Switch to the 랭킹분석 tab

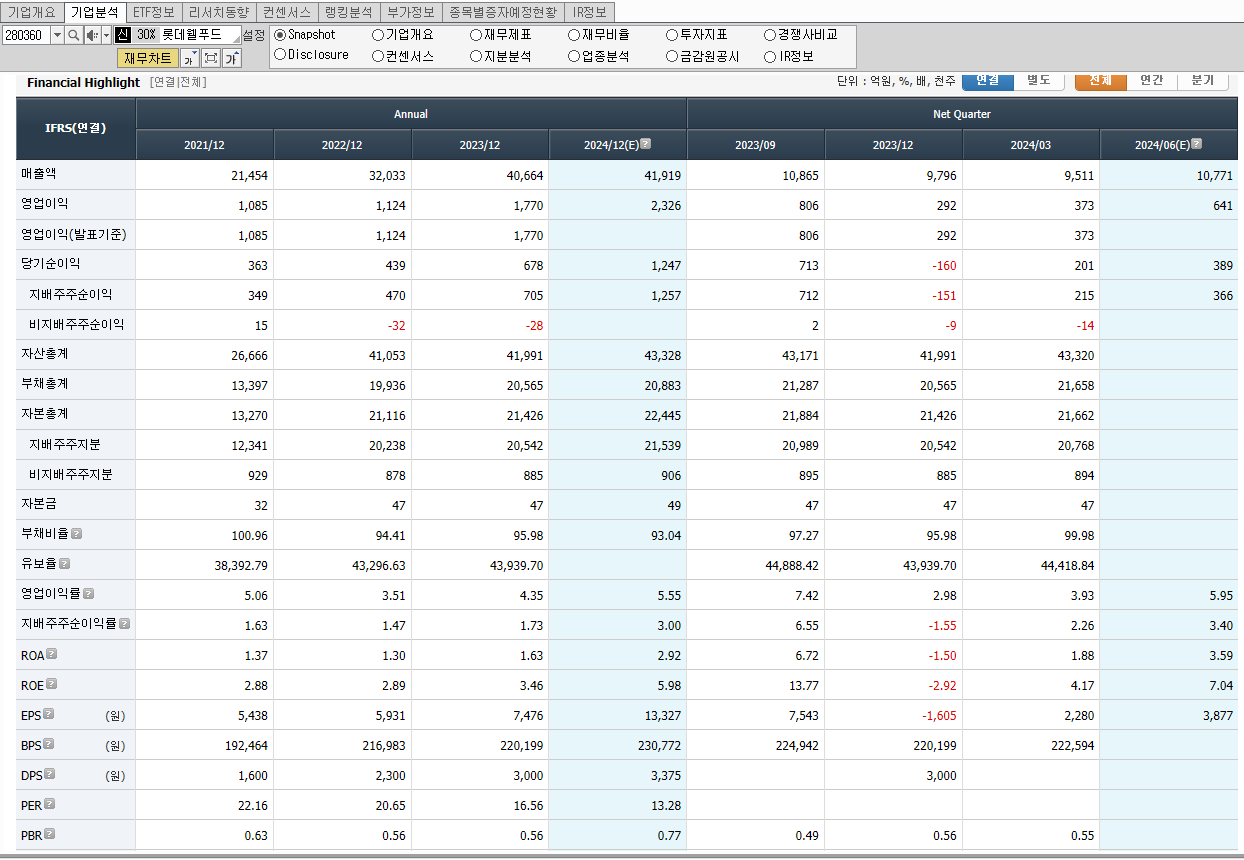click(x=349, y=12)
